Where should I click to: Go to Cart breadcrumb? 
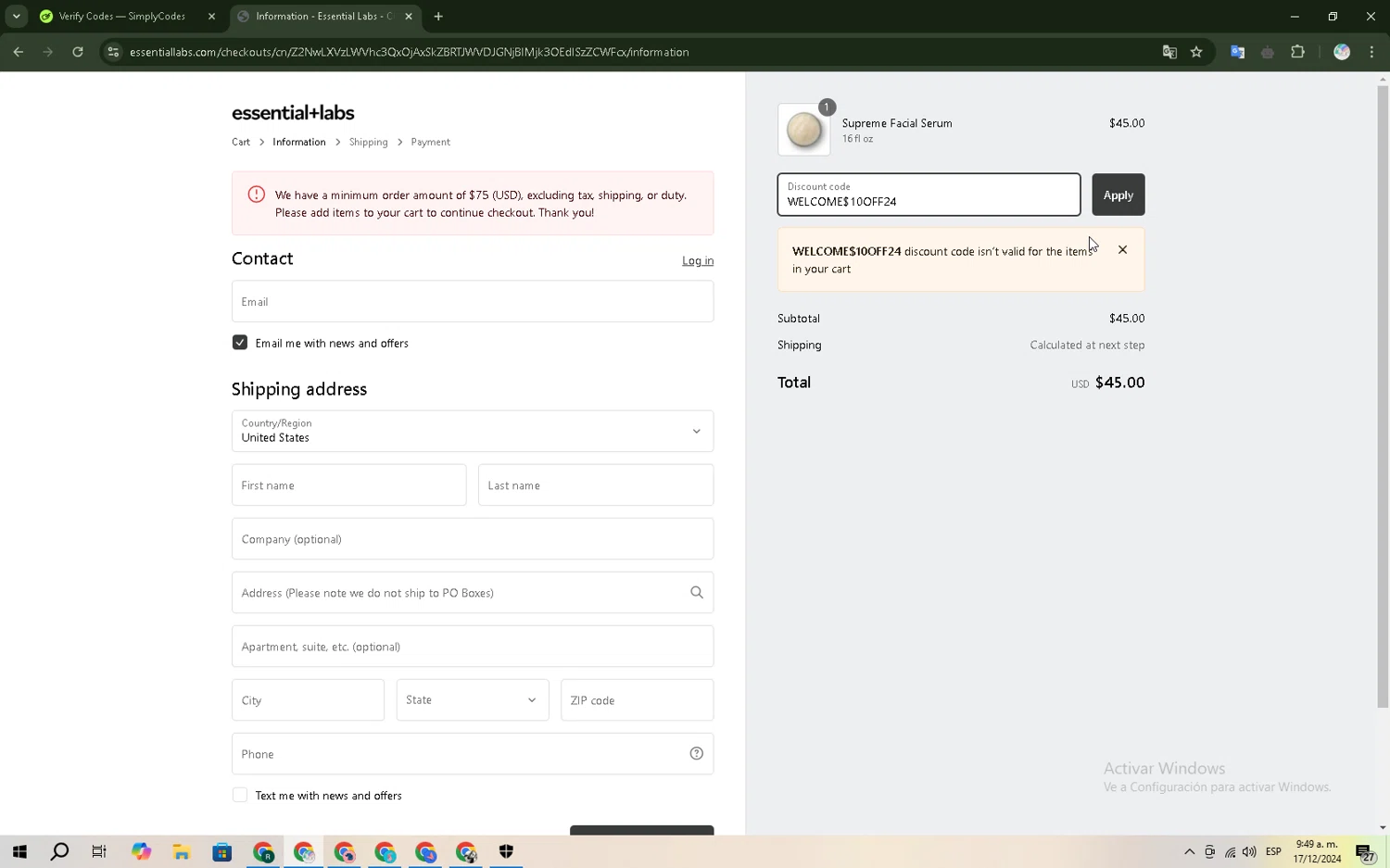(x=241, y=142)
